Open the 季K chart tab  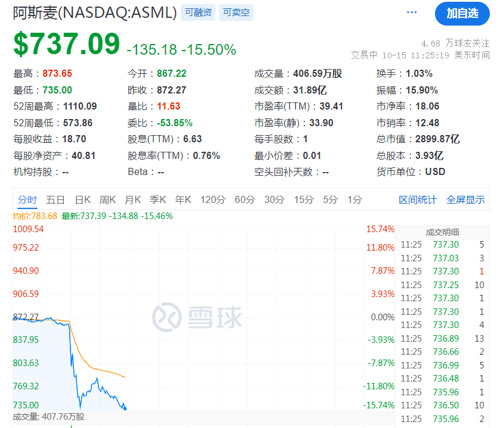pos(158,200)
